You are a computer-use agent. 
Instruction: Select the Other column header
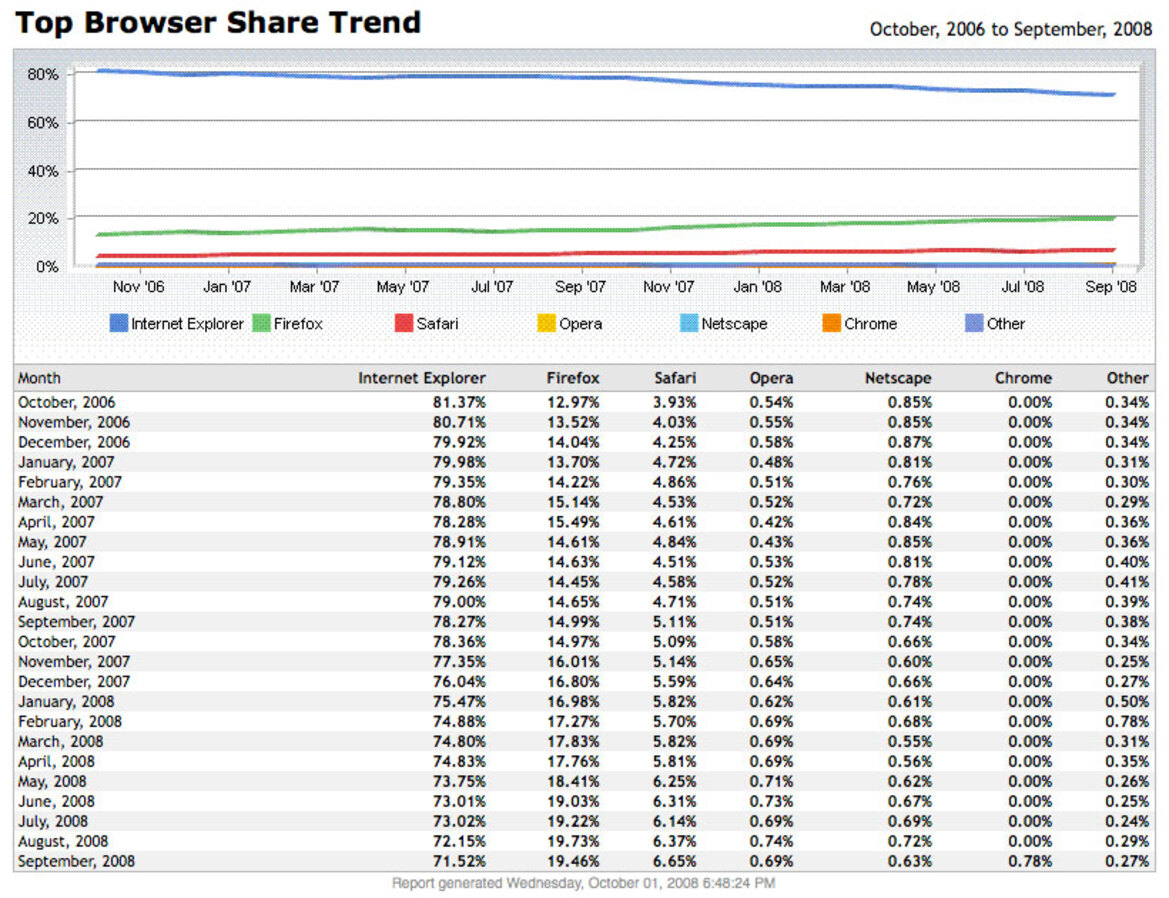1127,378
